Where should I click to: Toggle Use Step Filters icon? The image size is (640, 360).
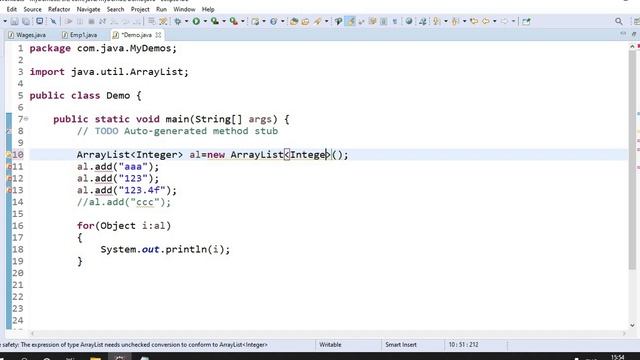click(x=163, y=21)
